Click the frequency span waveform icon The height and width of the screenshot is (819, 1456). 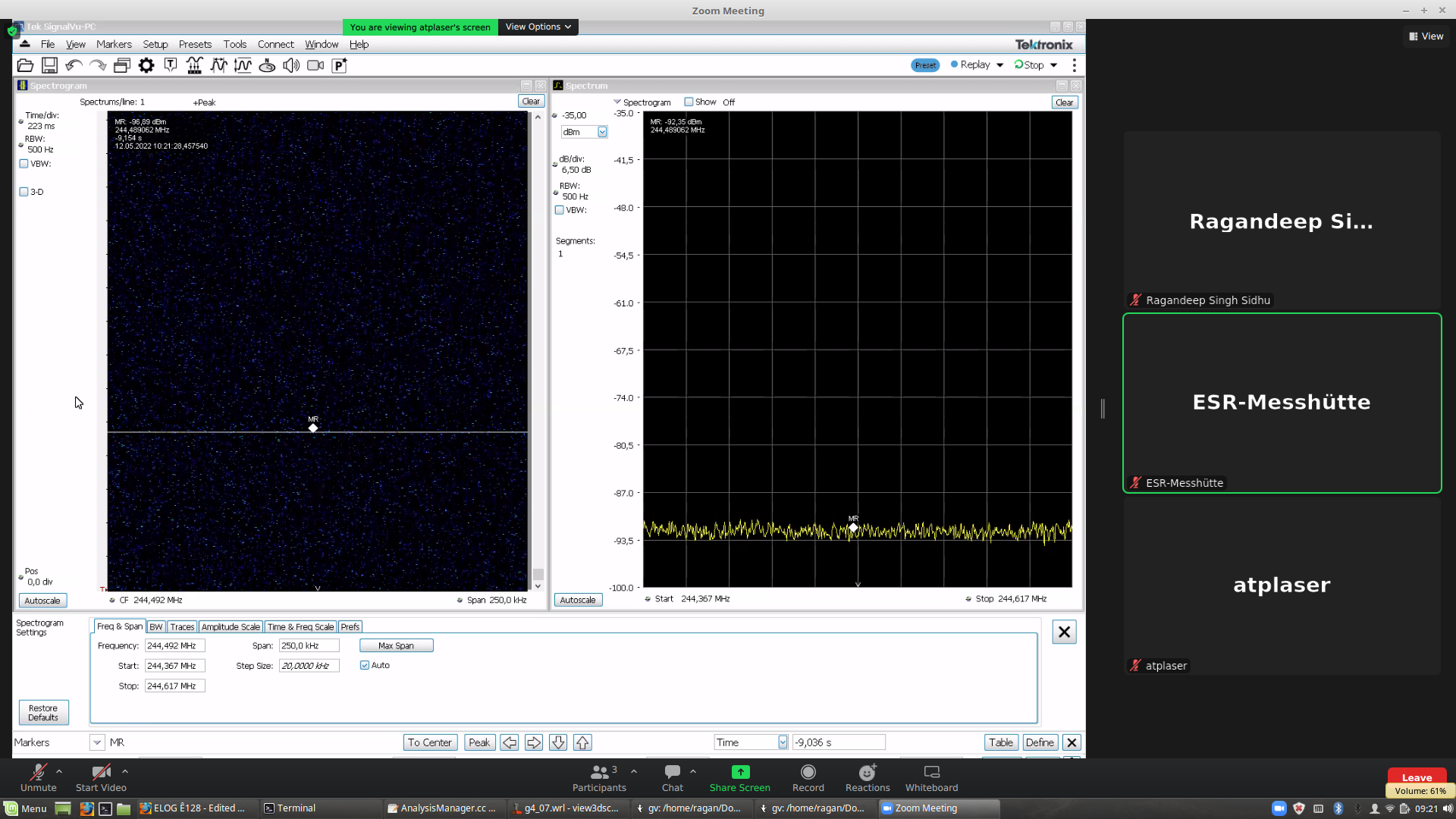[x=219, y=65]
